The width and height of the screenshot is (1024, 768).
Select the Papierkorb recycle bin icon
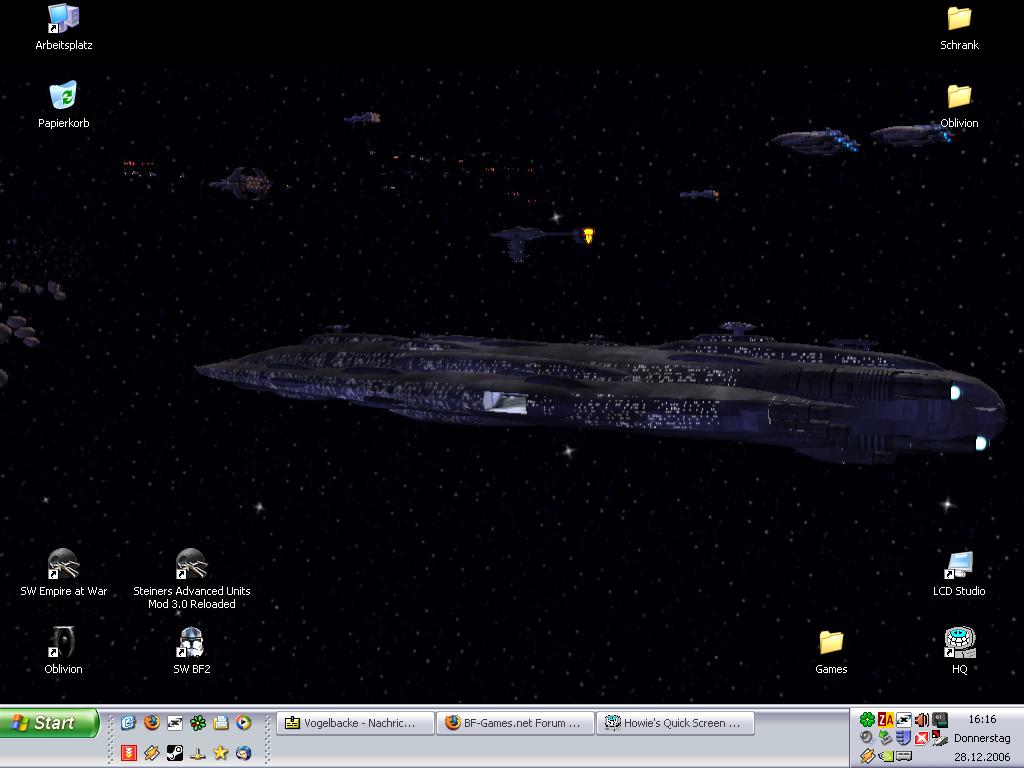[63, 104]
